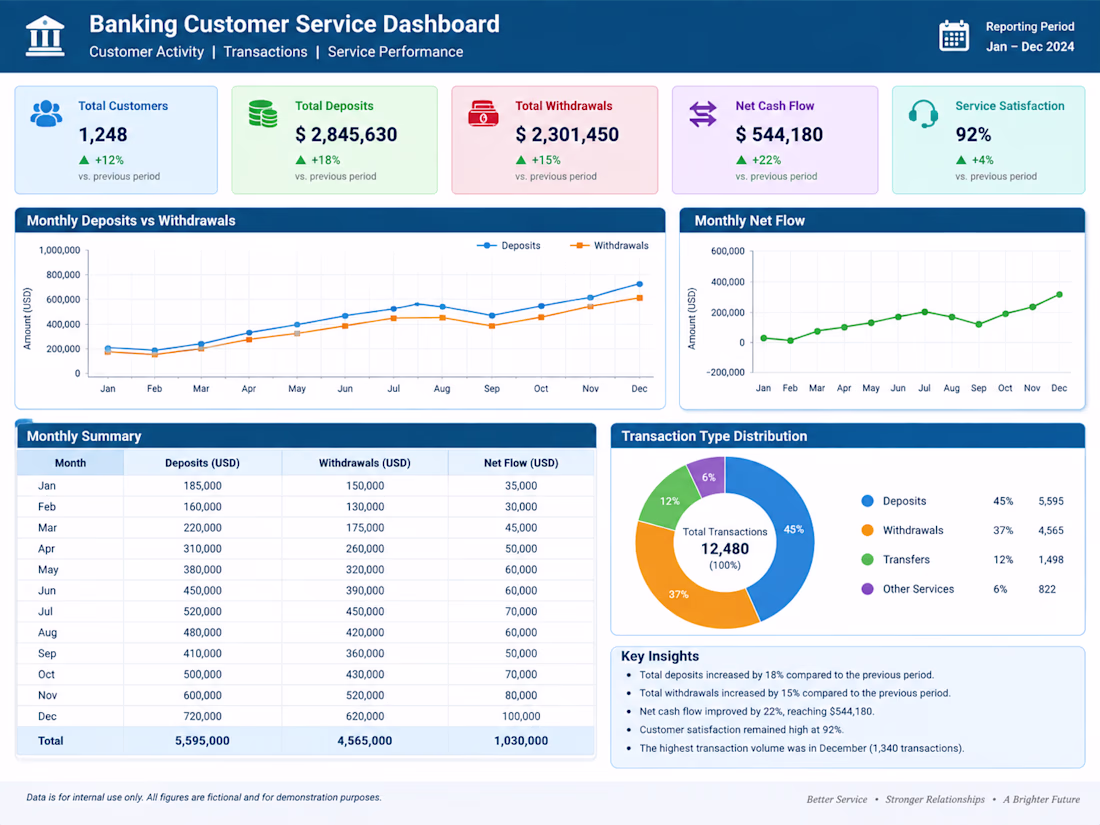The height and width of the screenshot is (825, 1100).
Task: Click the Net Flow (USD) column header
Action: (521, 463)
